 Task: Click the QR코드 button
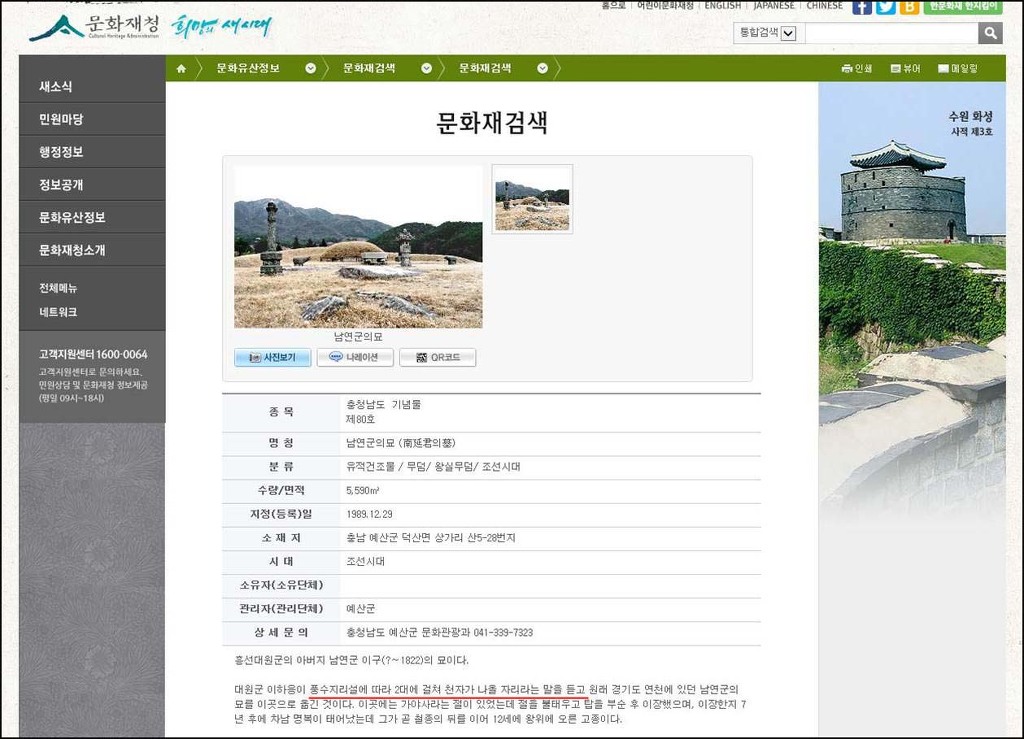[438, 357]
